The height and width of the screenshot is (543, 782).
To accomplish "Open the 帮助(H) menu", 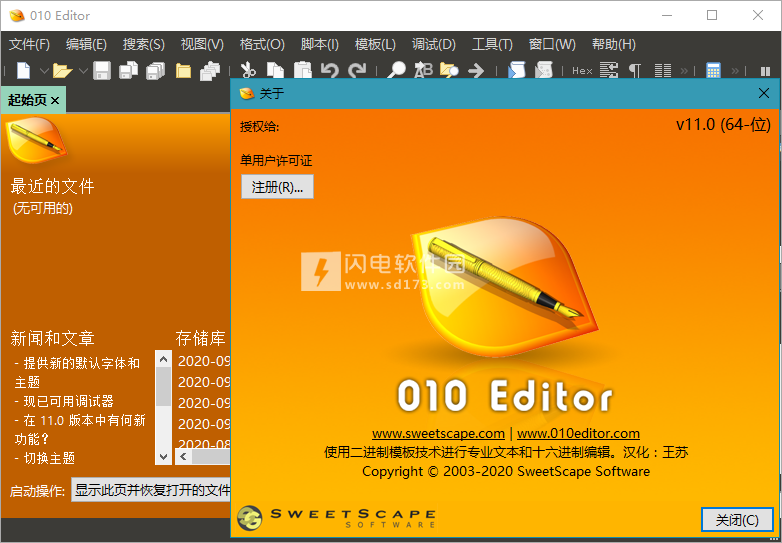I will [613, 44].
